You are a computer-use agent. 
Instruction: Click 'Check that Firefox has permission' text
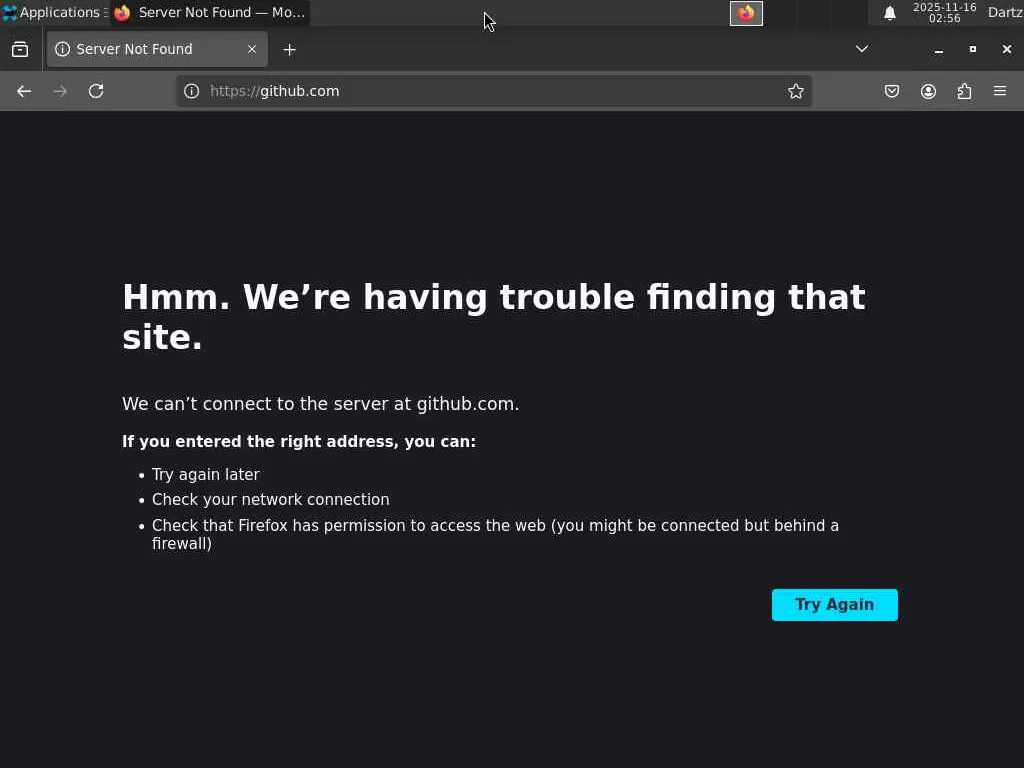tap(495, 535)
